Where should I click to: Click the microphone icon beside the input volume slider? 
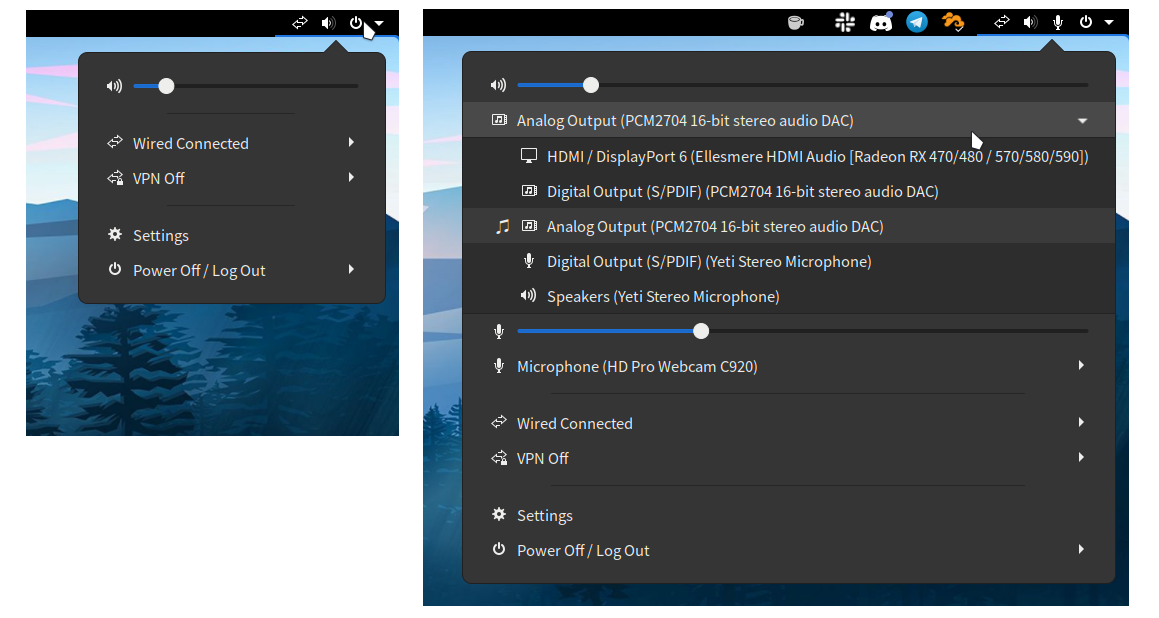(x=499, y=331)
